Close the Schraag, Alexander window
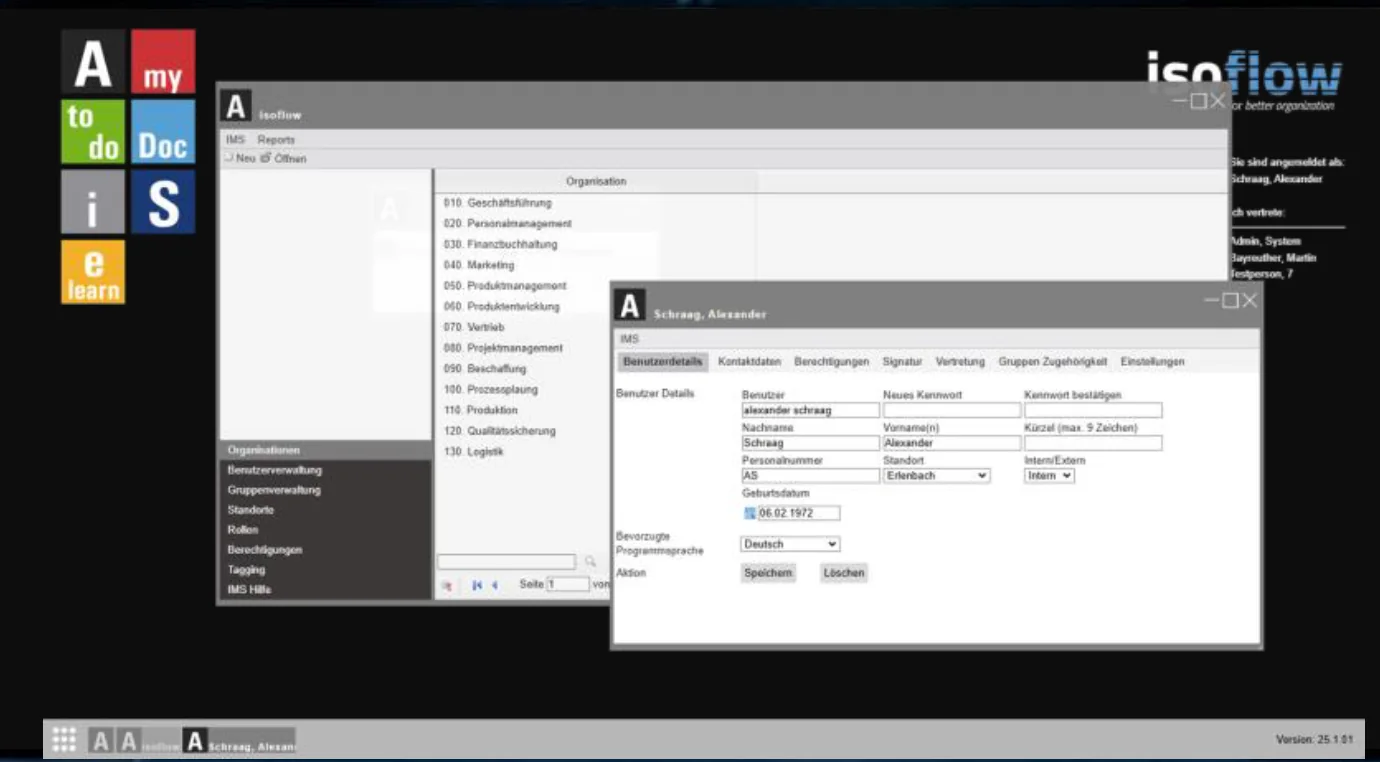The image size is (1380, 762). (x=1249, y=300)
